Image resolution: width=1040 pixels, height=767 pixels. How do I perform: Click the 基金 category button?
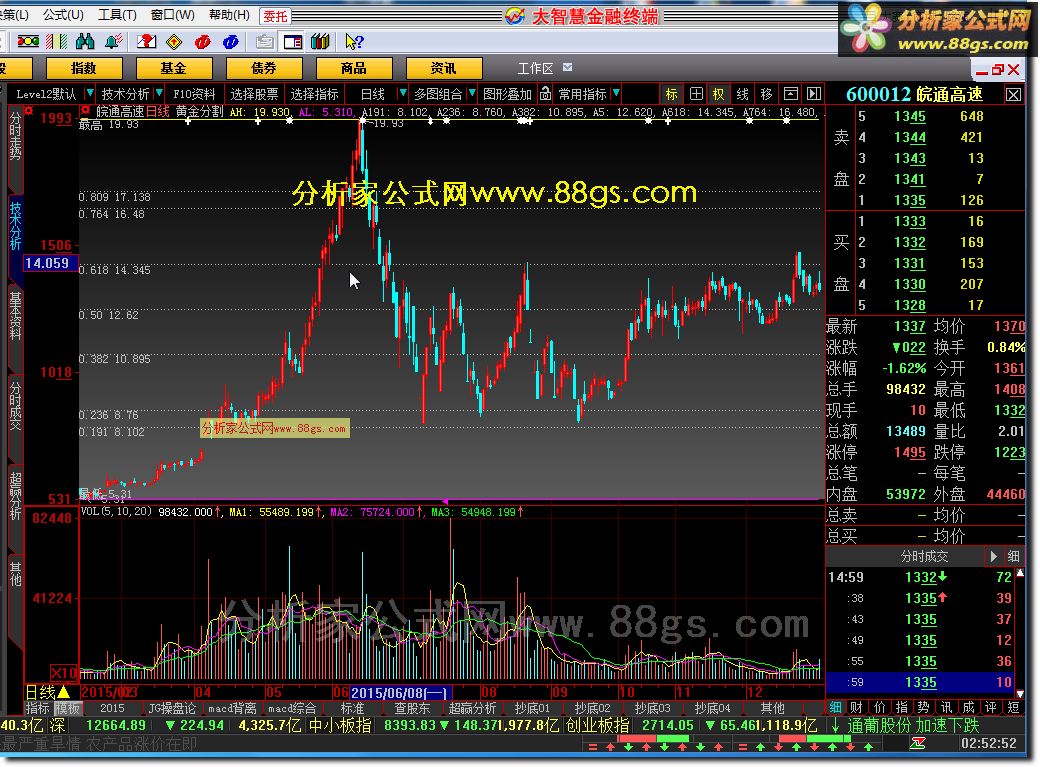tap(174, 68)
